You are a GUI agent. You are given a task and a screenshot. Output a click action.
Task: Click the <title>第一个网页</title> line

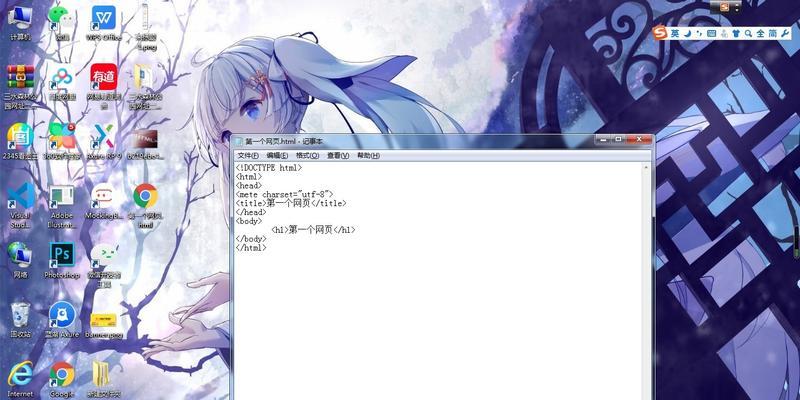click(291, 203)
